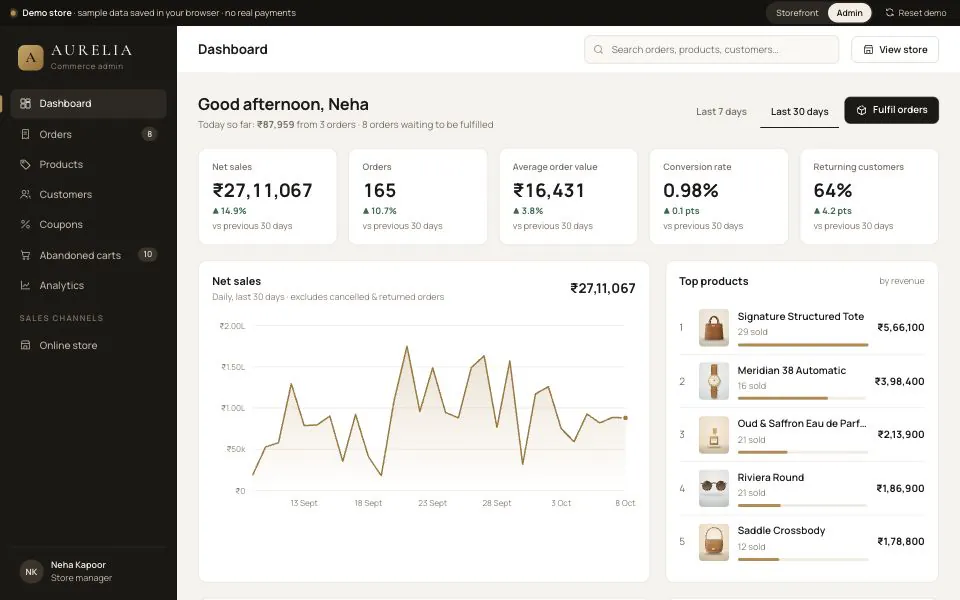
Task: Click the 'Good afternoon, Neha' heading
Action: [x=283, y=104]
